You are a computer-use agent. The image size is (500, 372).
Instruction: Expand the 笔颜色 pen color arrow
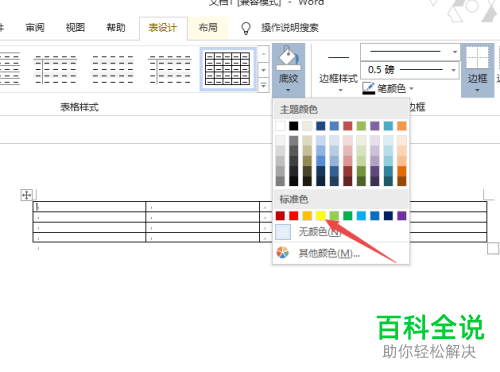coord(411,89)
